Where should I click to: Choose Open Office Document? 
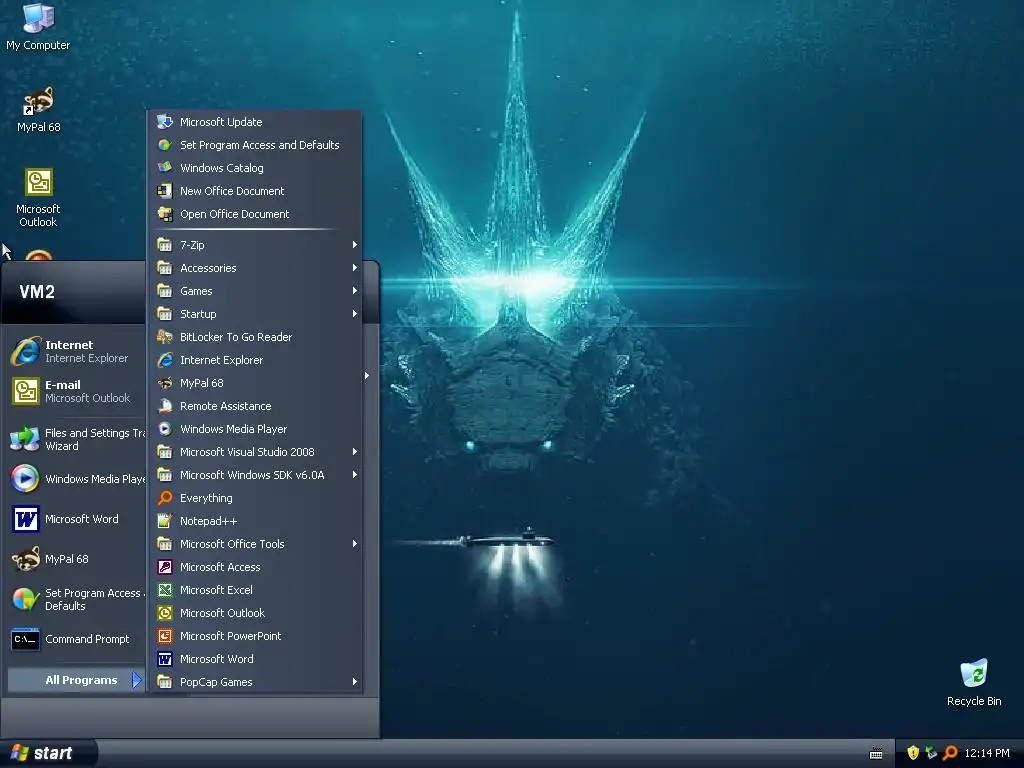click(255, 214)
